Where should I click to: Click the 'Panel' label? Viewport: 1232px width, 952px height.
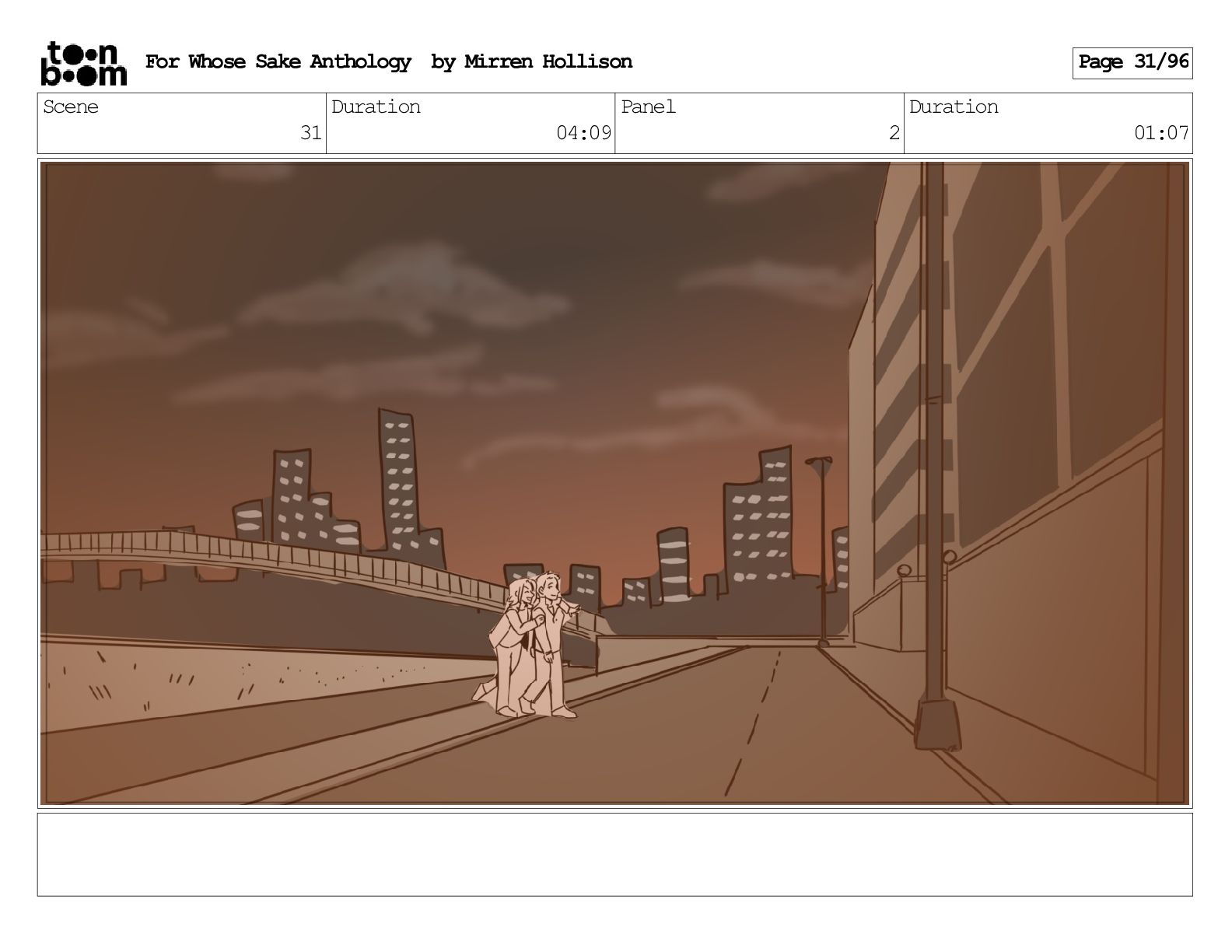coord(648,107)
